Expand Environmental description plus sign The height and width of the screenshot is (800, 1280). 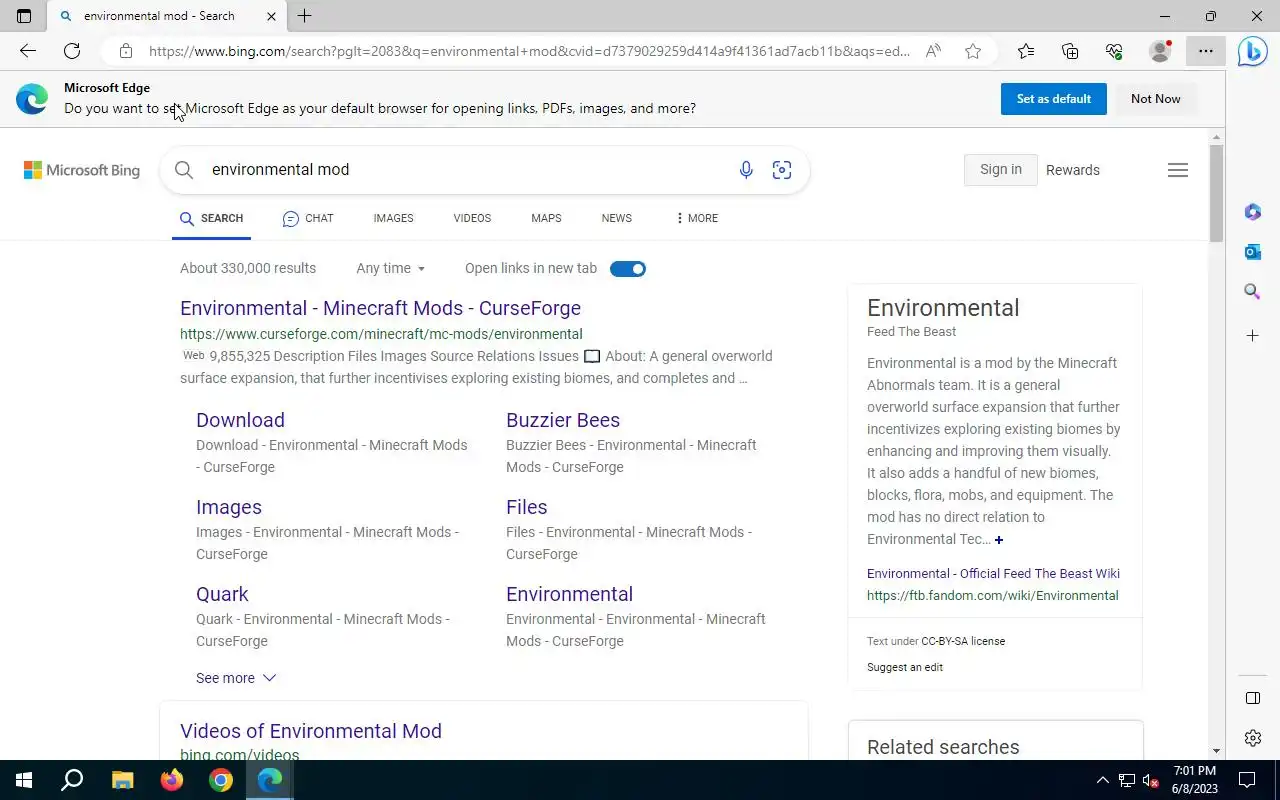tap(998, 540)
